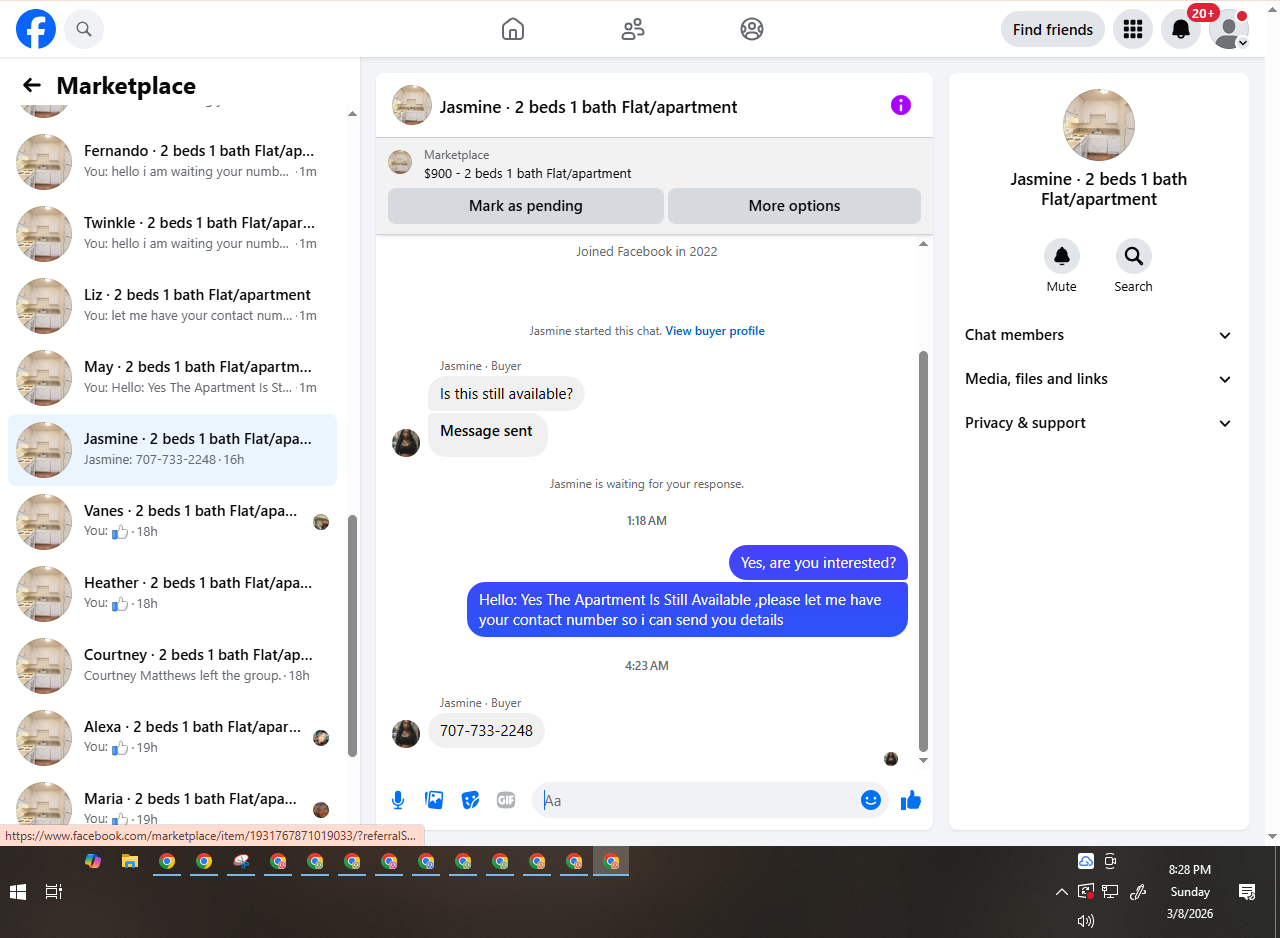
Task: Select the Jasmine conversation in list
Action: point(172,450)
